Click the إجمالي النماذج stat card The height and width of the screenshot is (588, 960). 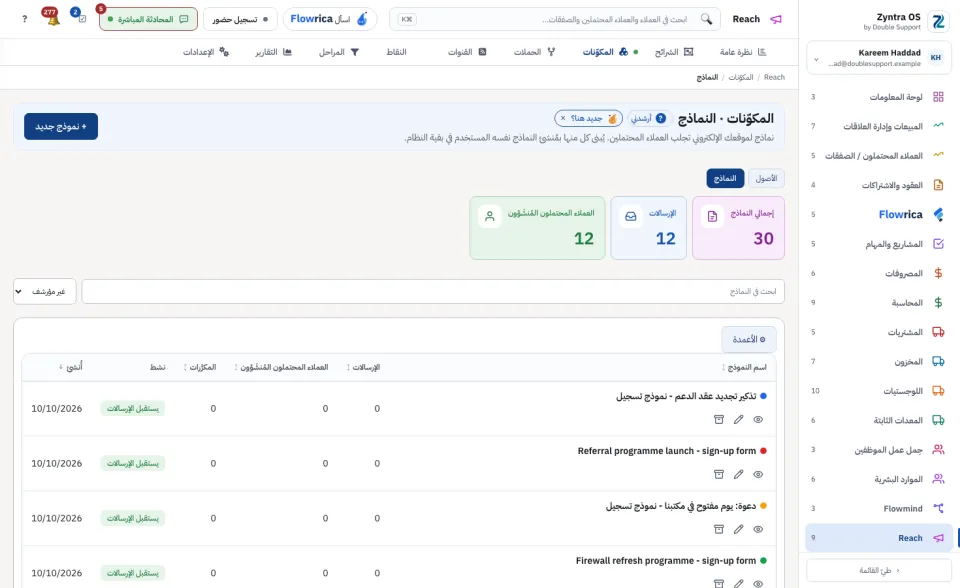[x=738, y=228]
